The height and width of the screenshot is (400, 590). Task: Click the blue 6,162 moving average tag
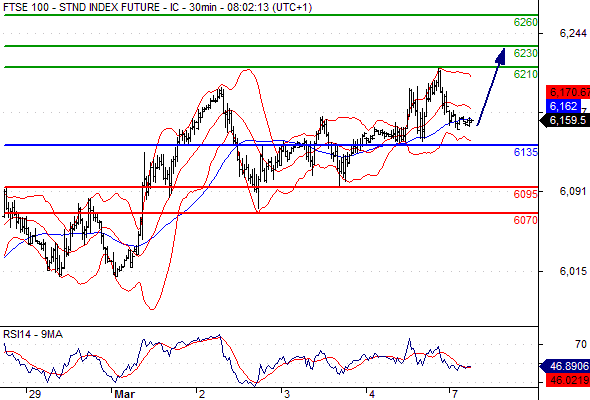tap(563, 106)
